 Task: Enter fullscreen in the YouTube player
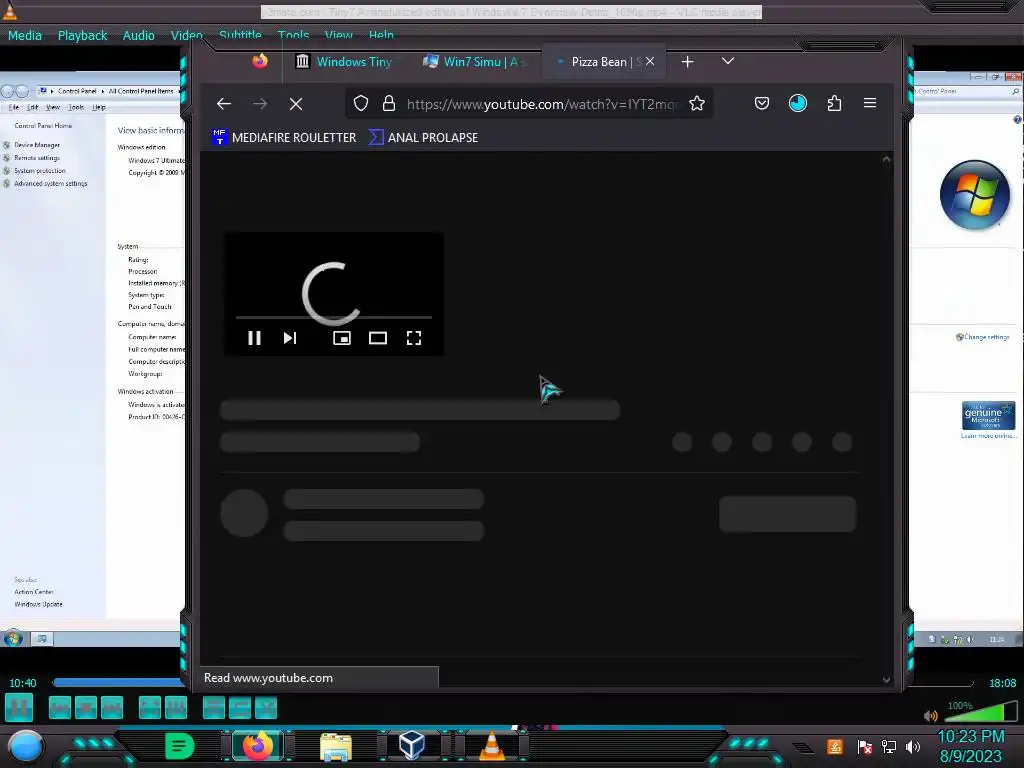(x=413, y=338)
